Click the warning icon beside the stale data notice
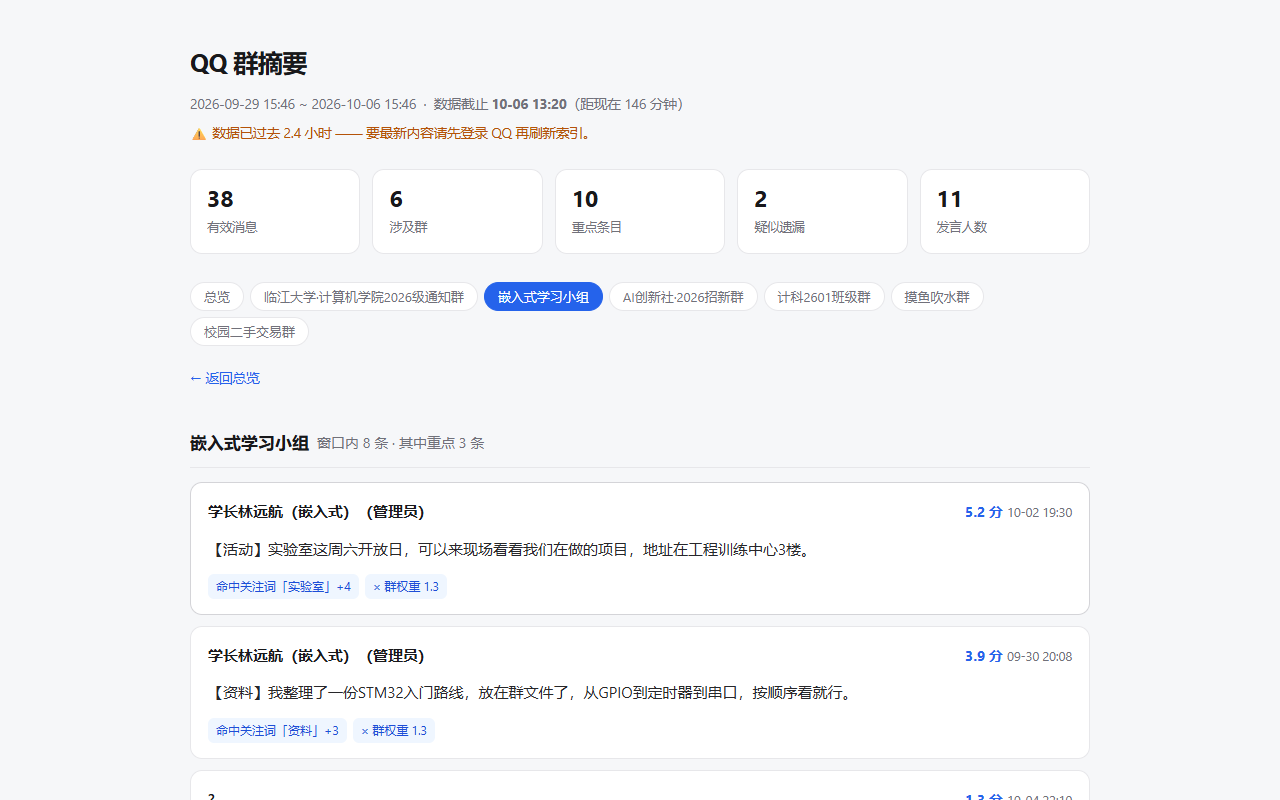 coord(198,134)
